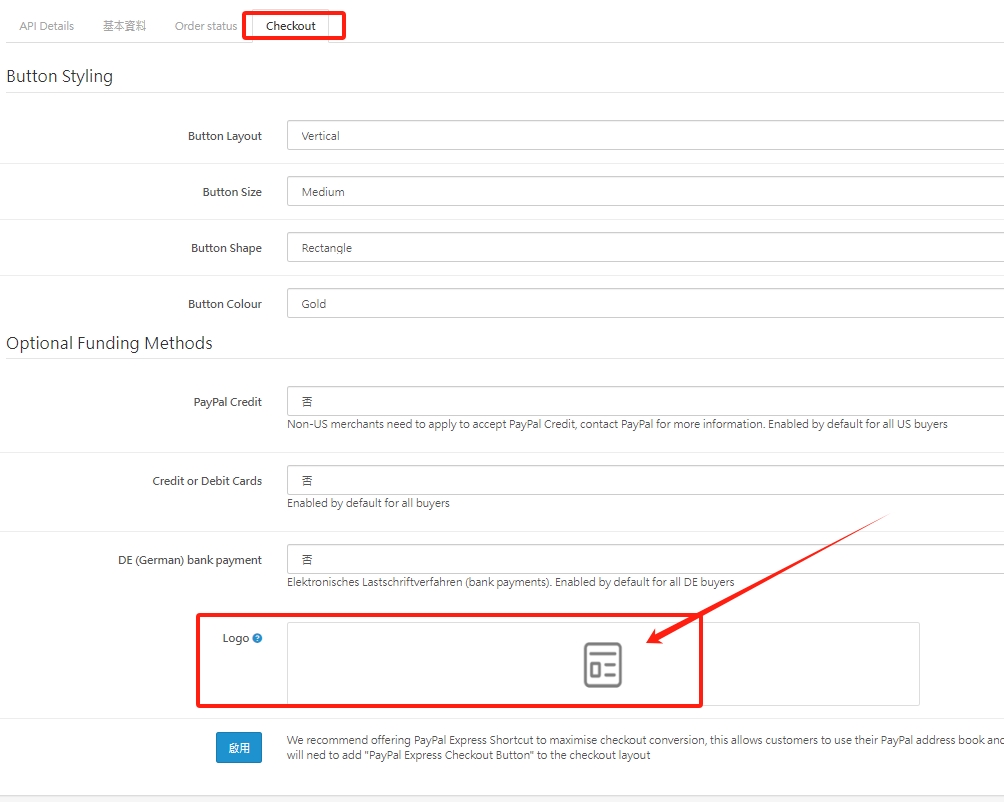Click the Button Layout label
This screenshot has height=802, width=1004.
point(225,136)
